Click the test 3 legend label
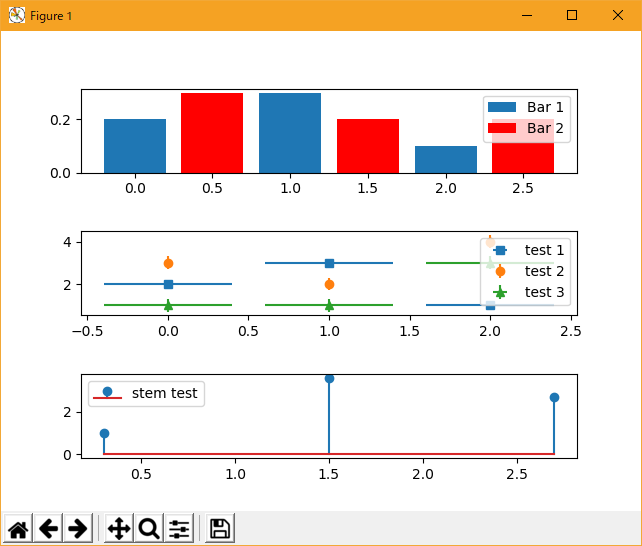642x546 pixels. tap(544, 292)
